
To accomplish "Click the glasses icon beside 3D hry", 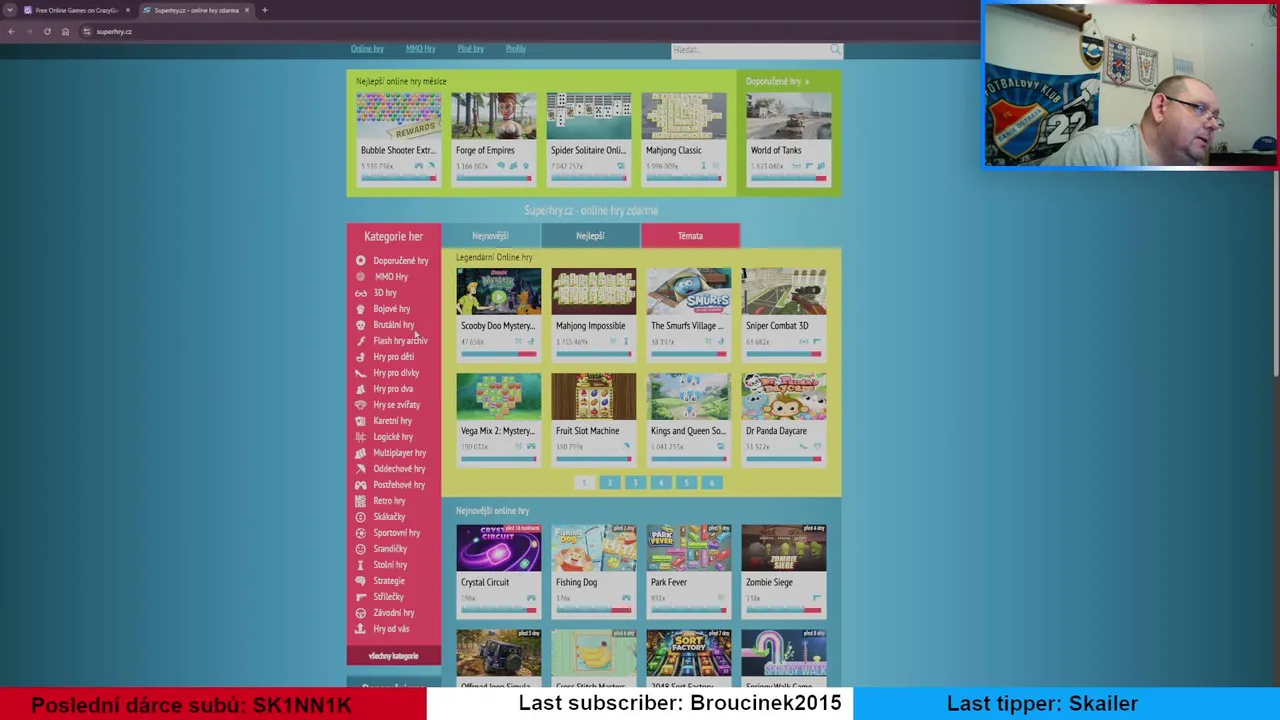I will tap(361, 293).
